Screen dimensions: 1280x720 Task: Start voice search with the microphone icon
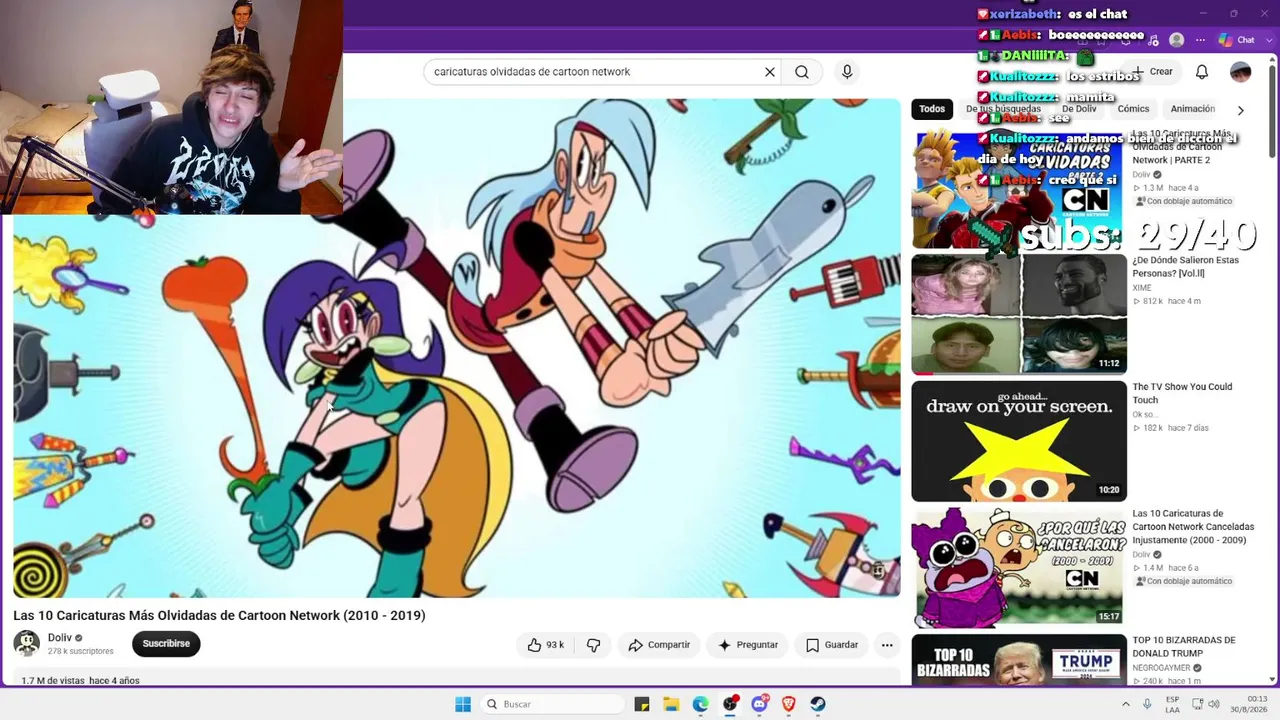(847, 72)
